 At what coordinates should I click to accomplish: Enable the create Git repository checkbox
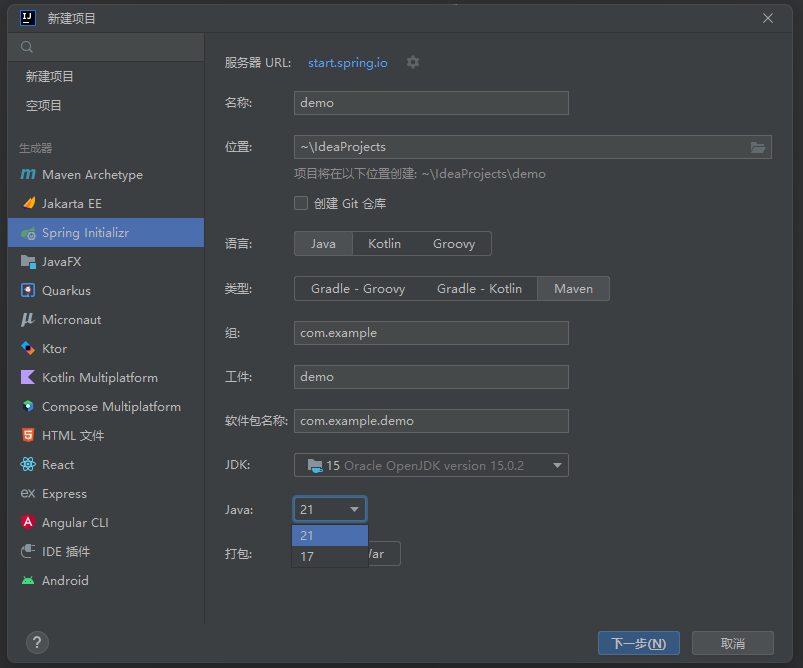301,203
